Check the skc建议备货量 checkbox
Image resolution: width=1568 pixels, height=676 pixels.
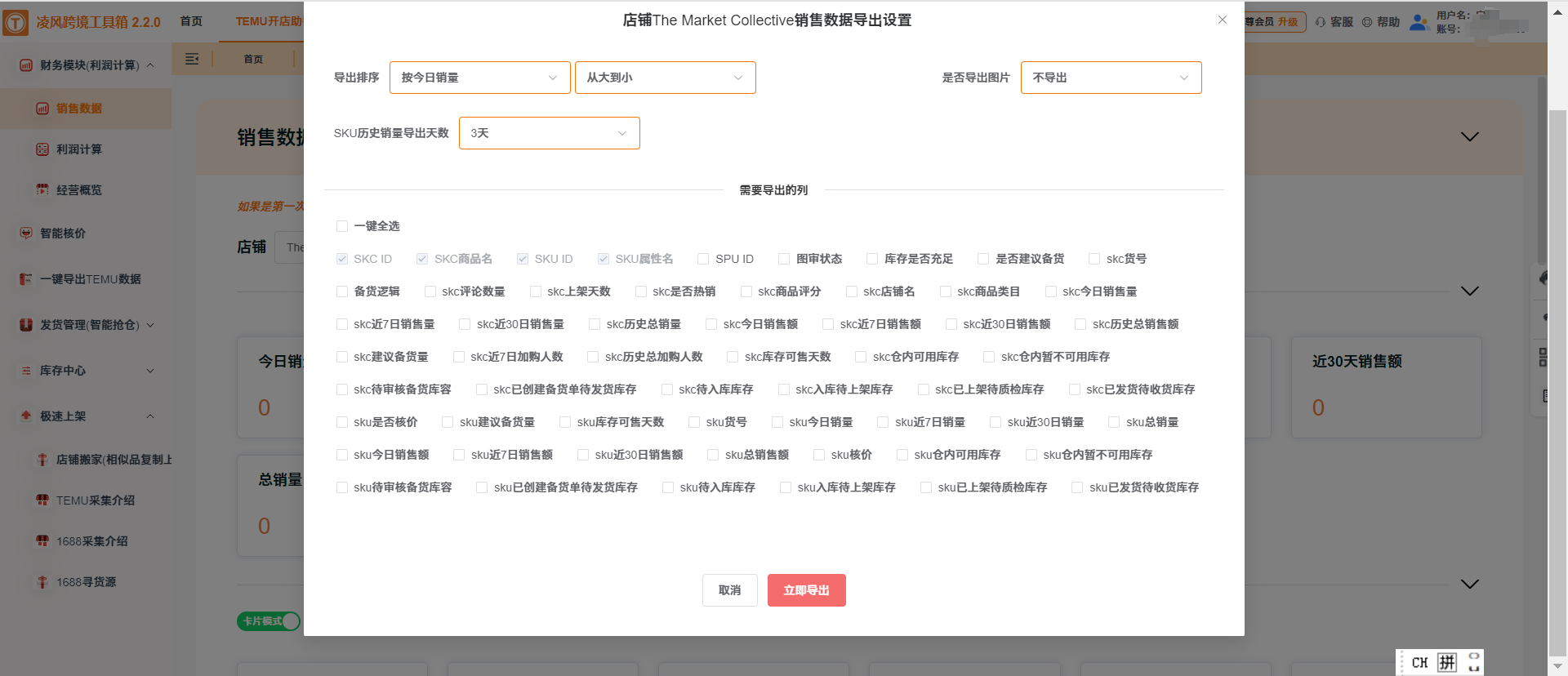[x=342, y=357]
